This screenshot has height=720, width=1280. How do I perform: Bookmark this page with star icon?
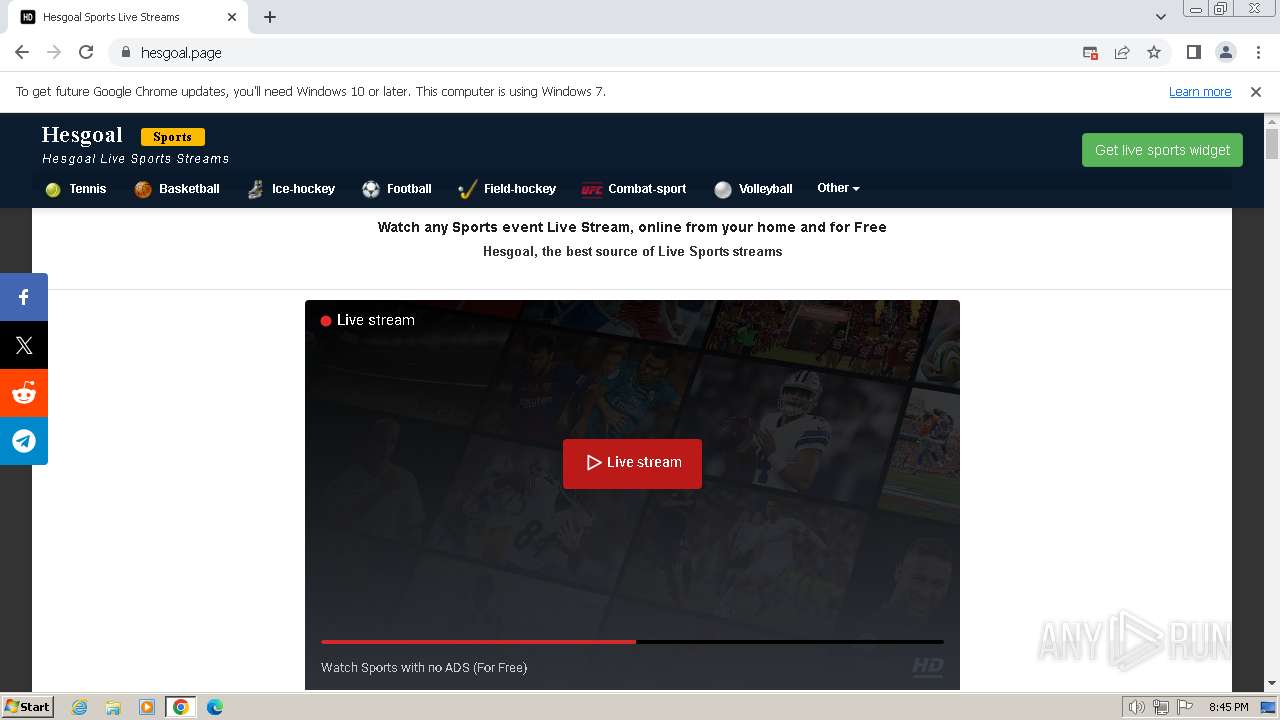click(x=1154, y=53)
